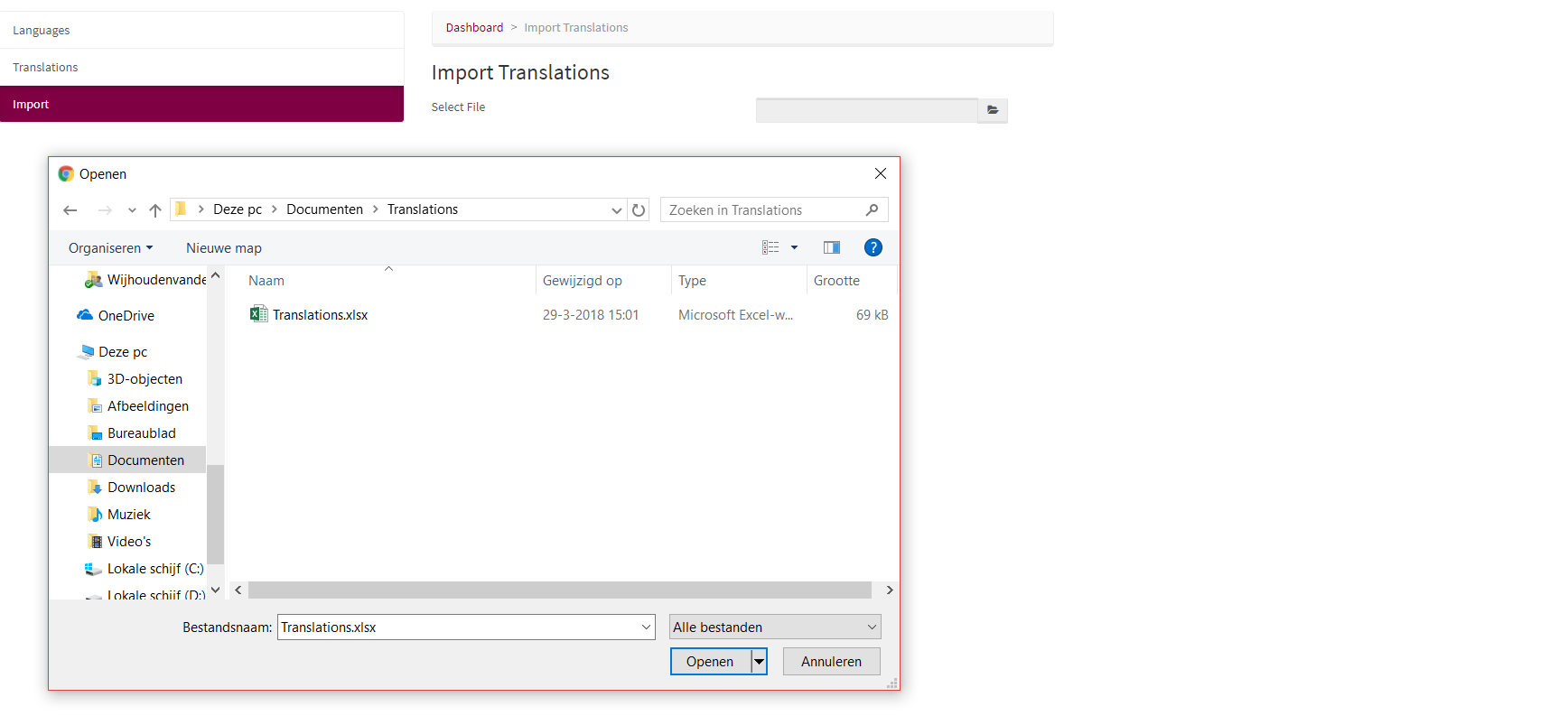Screen dimensions: 1568x725
Task: Click the horizontal scrollbar in file list
Action: click(x=559, y=590)
